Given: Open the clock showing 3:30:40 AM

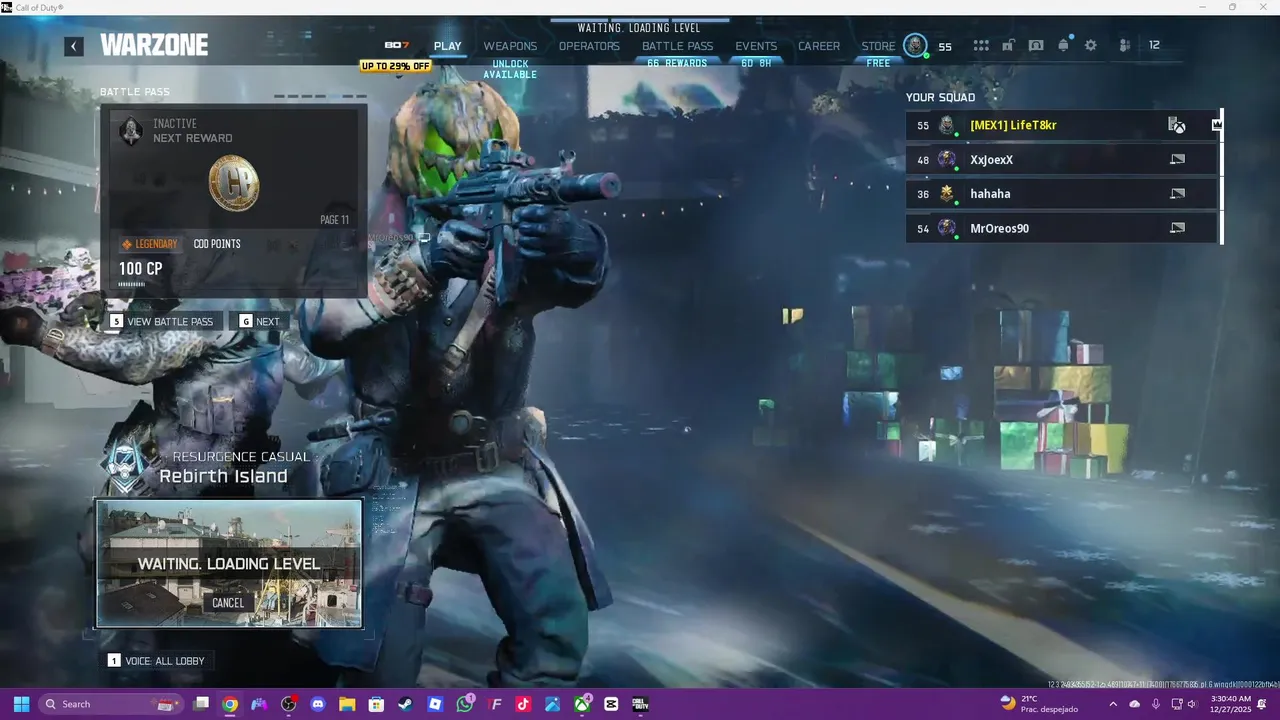Looking at the screenshot, I should click(x=1231, y=704).
